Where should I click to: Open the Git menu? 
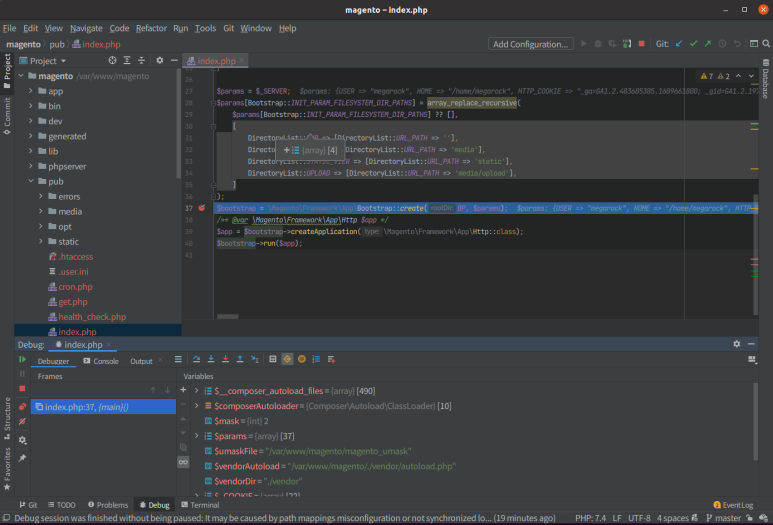[x=228, y=28]
